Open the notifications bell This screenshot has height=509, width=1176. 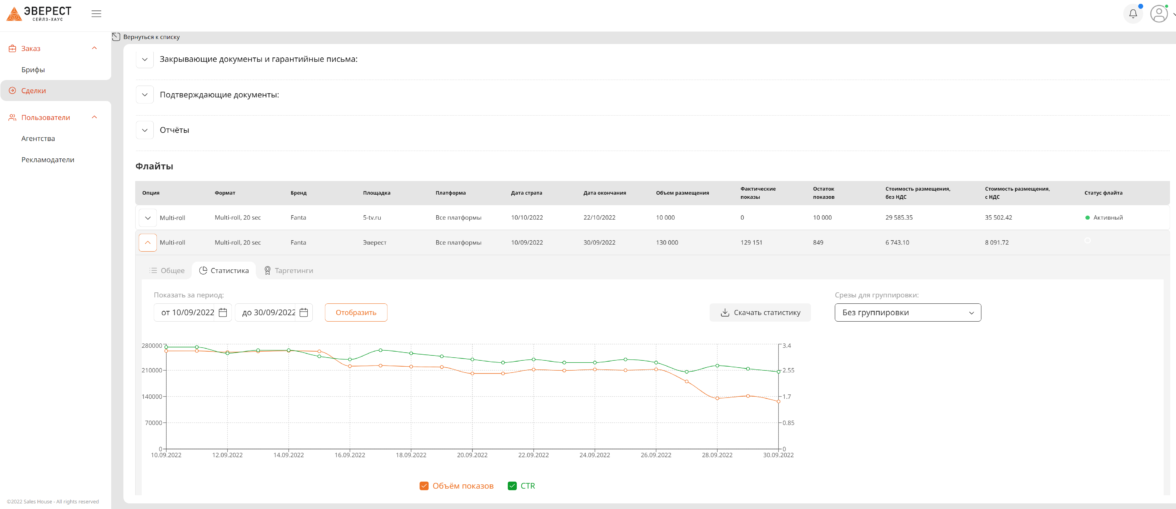coord(1133,13)
